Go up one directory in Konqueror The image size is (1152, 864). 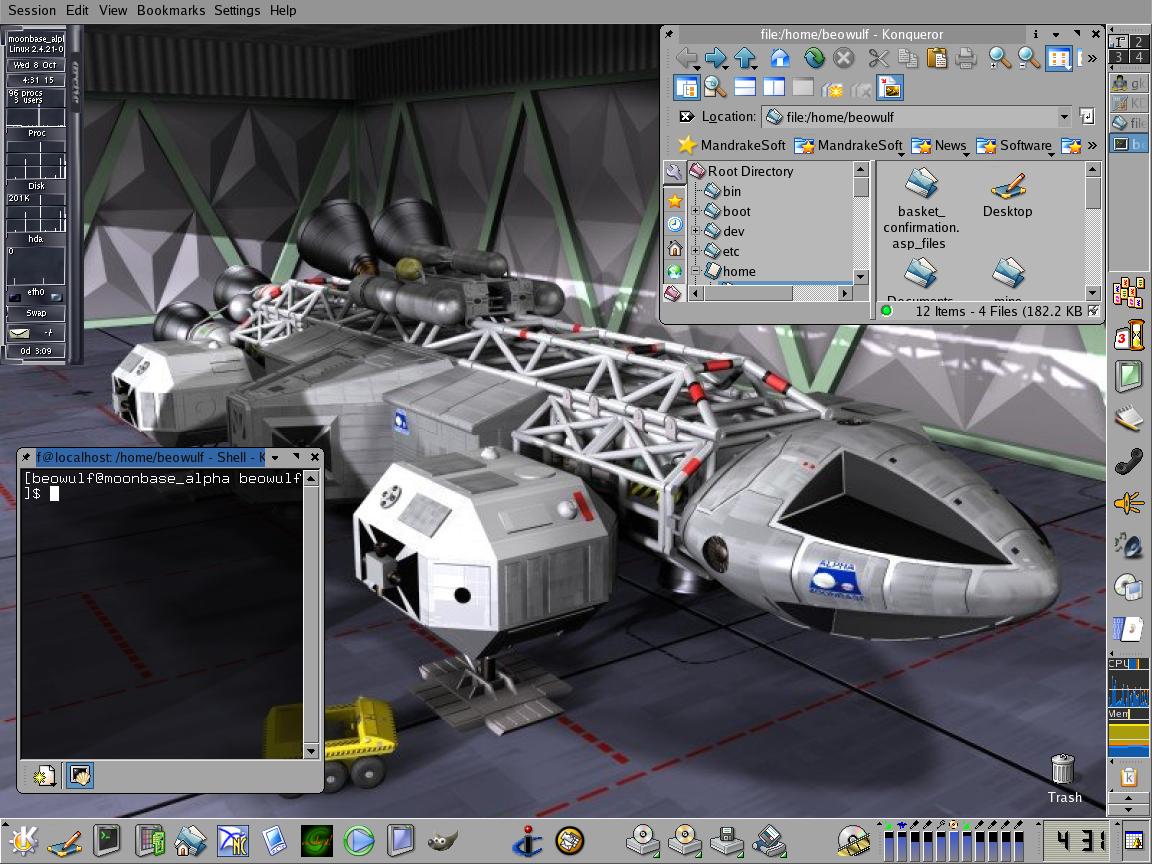coord(745,58)
